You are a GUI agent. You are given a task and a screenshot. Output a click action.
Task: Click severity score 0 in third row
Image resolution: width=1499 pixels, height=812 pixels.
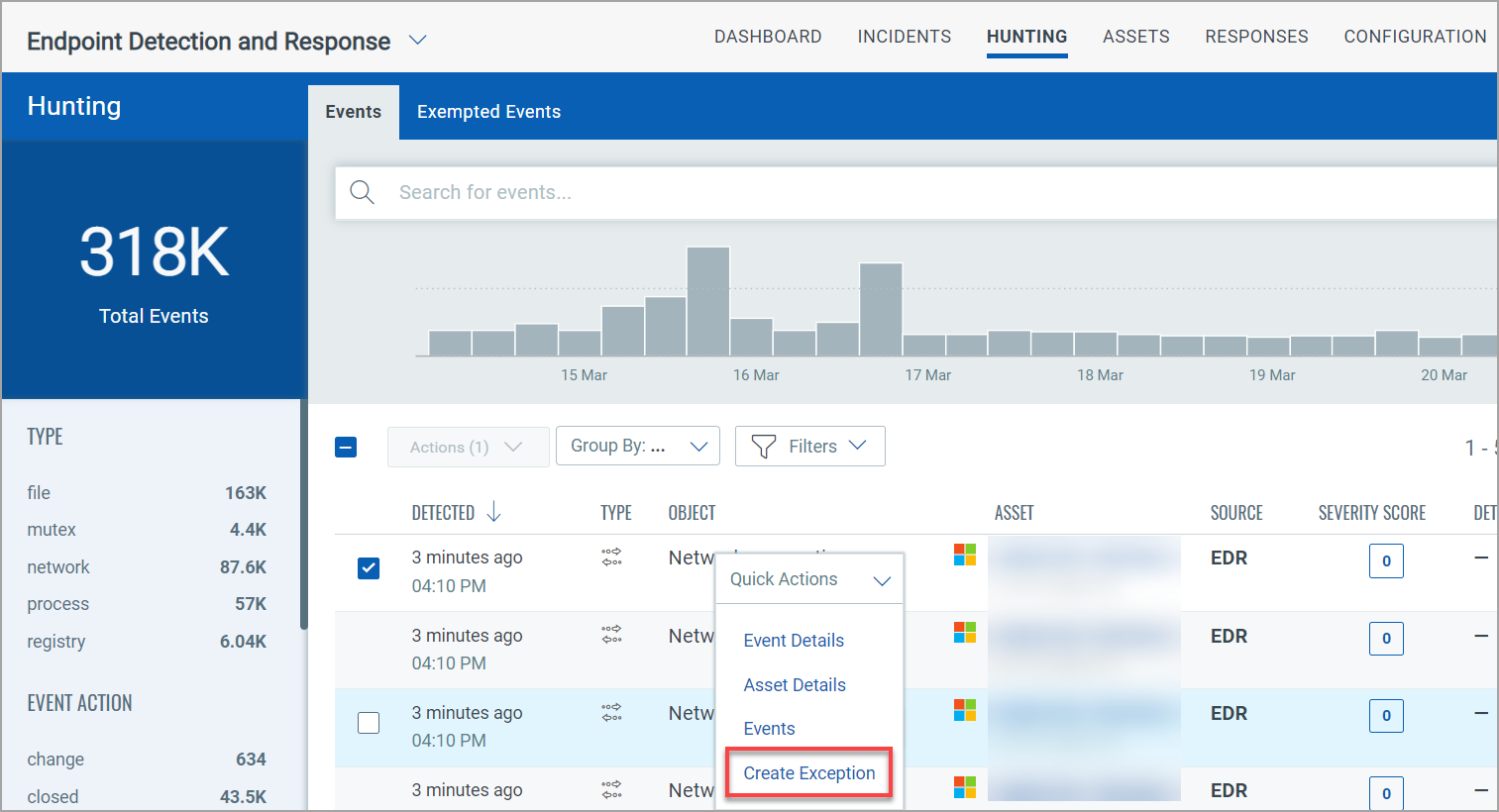pos(1386,716)
